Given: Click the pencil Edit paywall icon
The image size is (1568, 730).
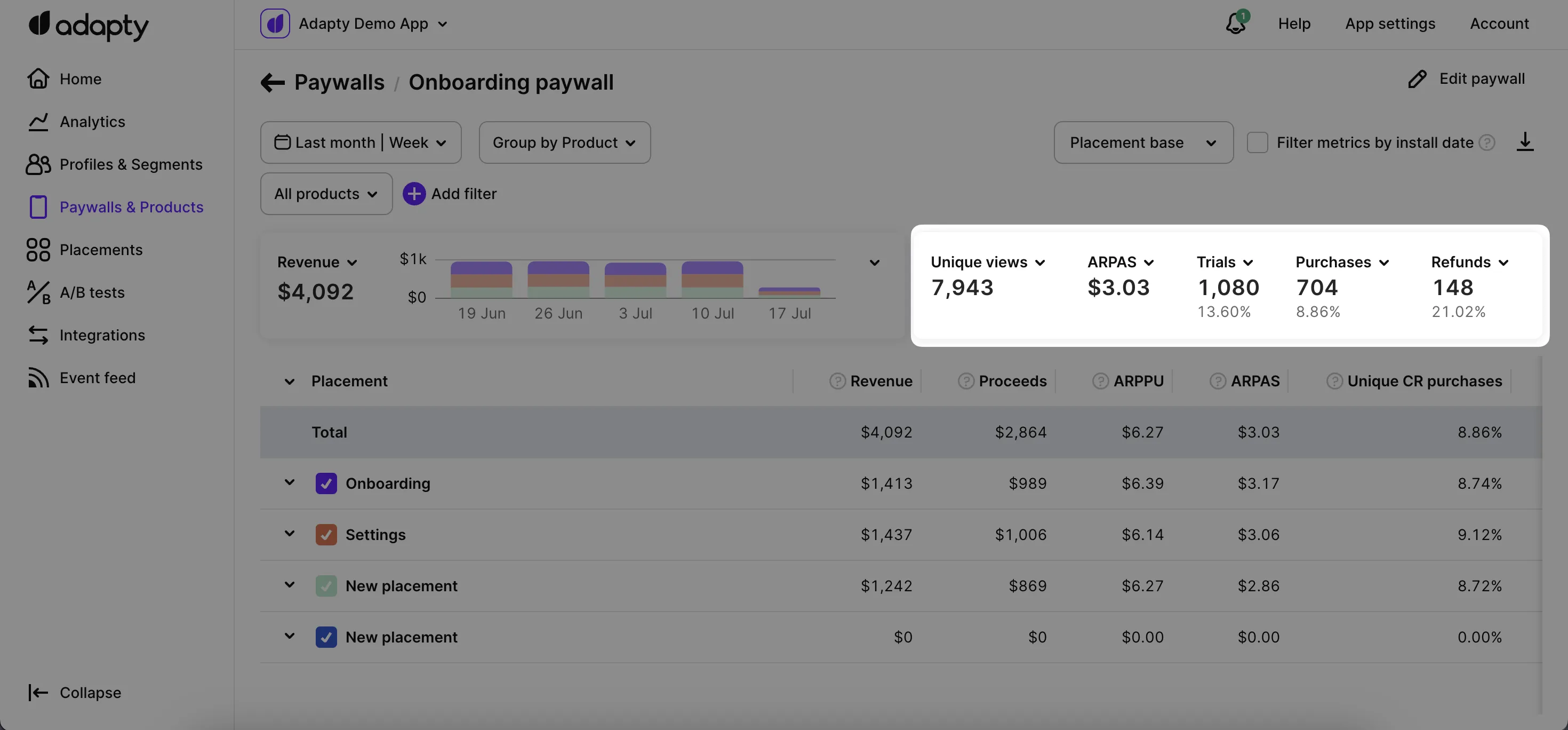Looking at the screenshot, I should (x=1417, y=79).
